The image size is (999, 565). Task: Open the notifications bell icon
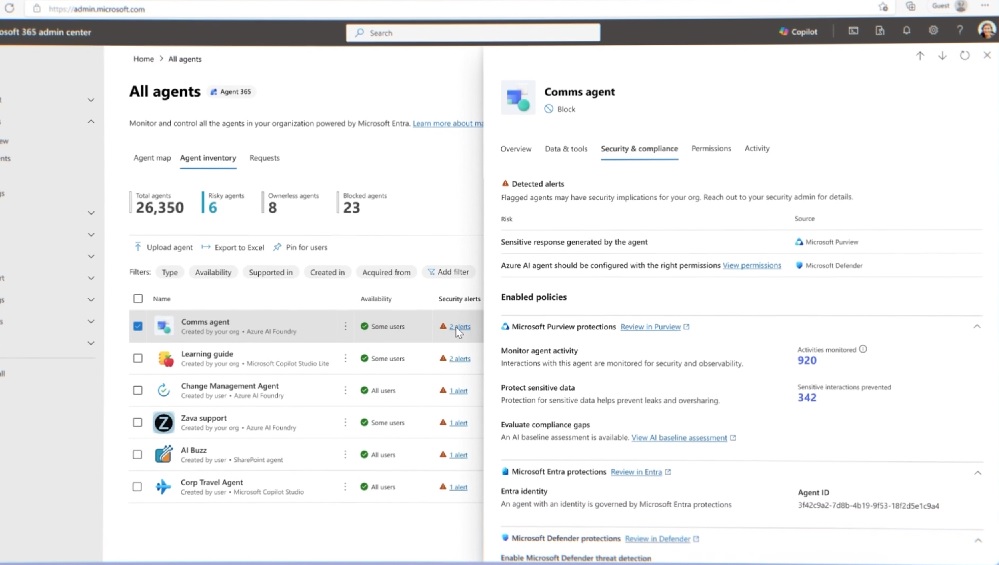point(907,31)
